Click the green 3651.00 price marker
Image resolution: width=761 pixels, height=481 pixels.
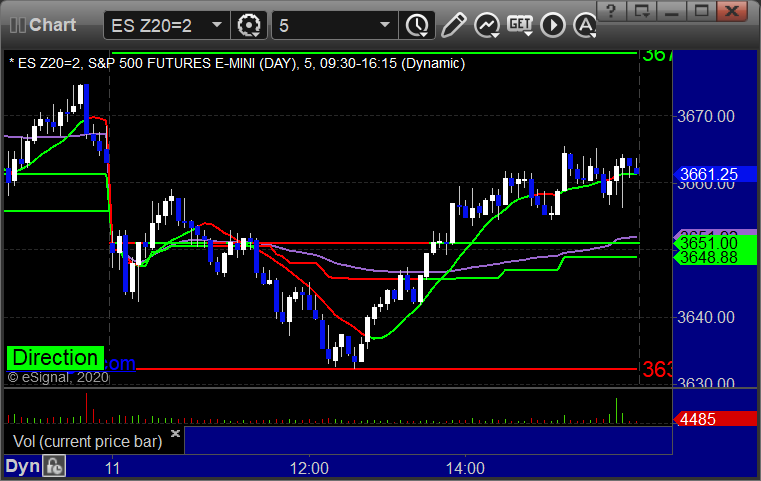pyautogui.click(x=713, y=243)
